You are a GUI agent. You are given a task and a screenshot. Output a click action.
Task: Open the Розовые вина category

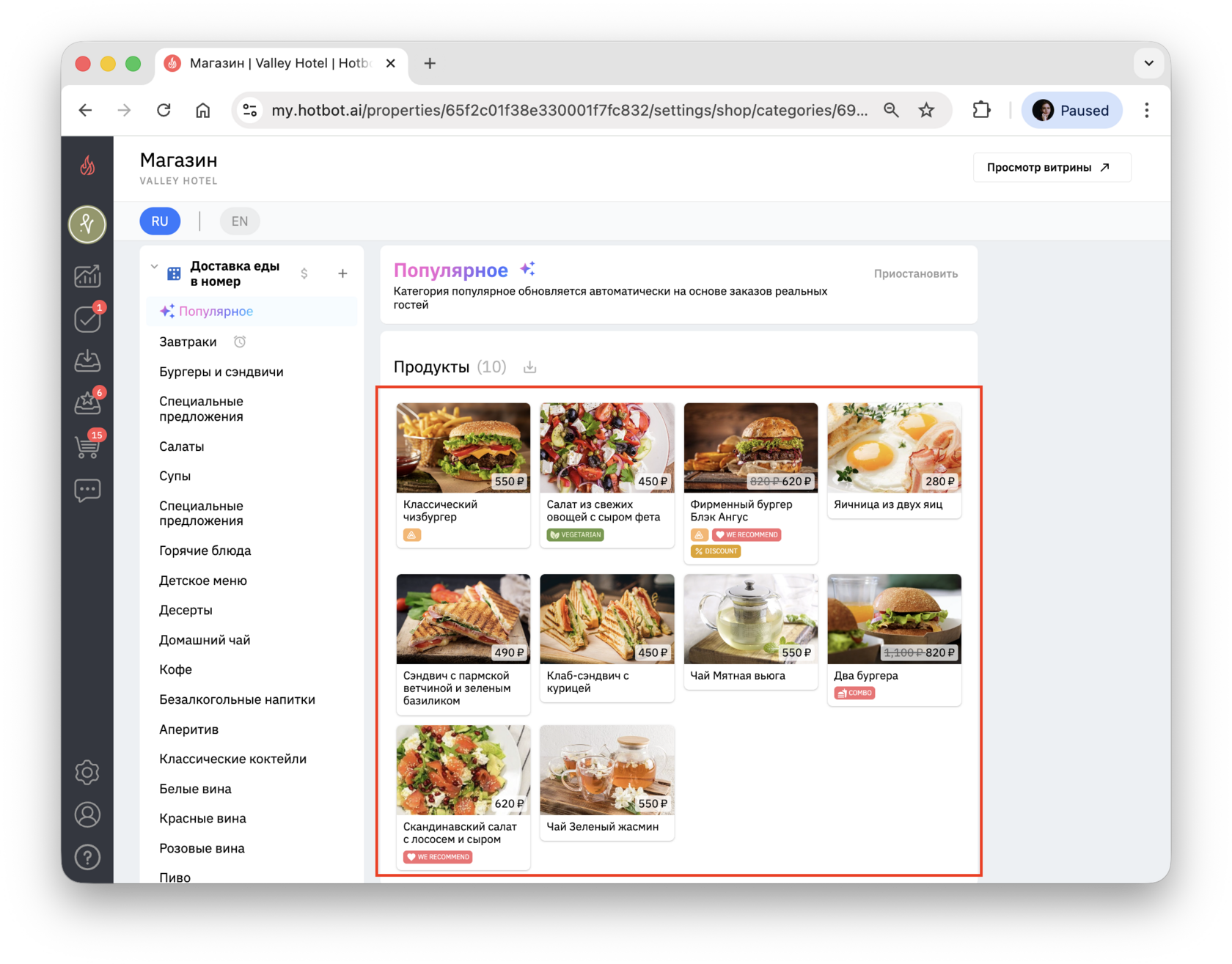coord(202,849)
